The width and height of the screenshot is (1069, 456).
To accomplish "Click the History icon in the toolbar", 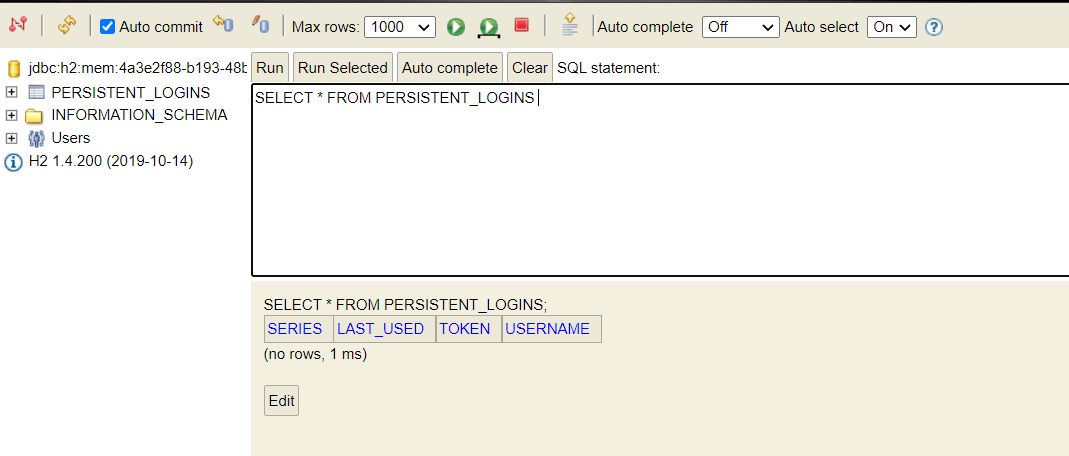I will (569, 25).
